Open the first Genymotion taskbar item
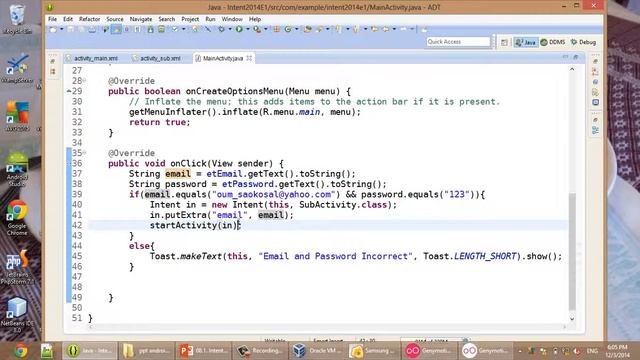The image size is (640, 360). 429,351
